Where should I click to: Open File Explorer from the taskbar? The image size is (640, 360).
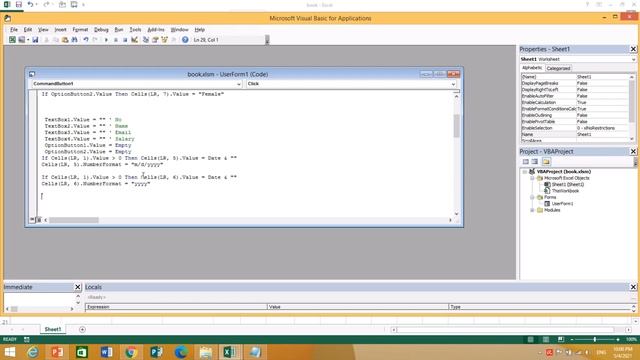click(x=205, y=352)
